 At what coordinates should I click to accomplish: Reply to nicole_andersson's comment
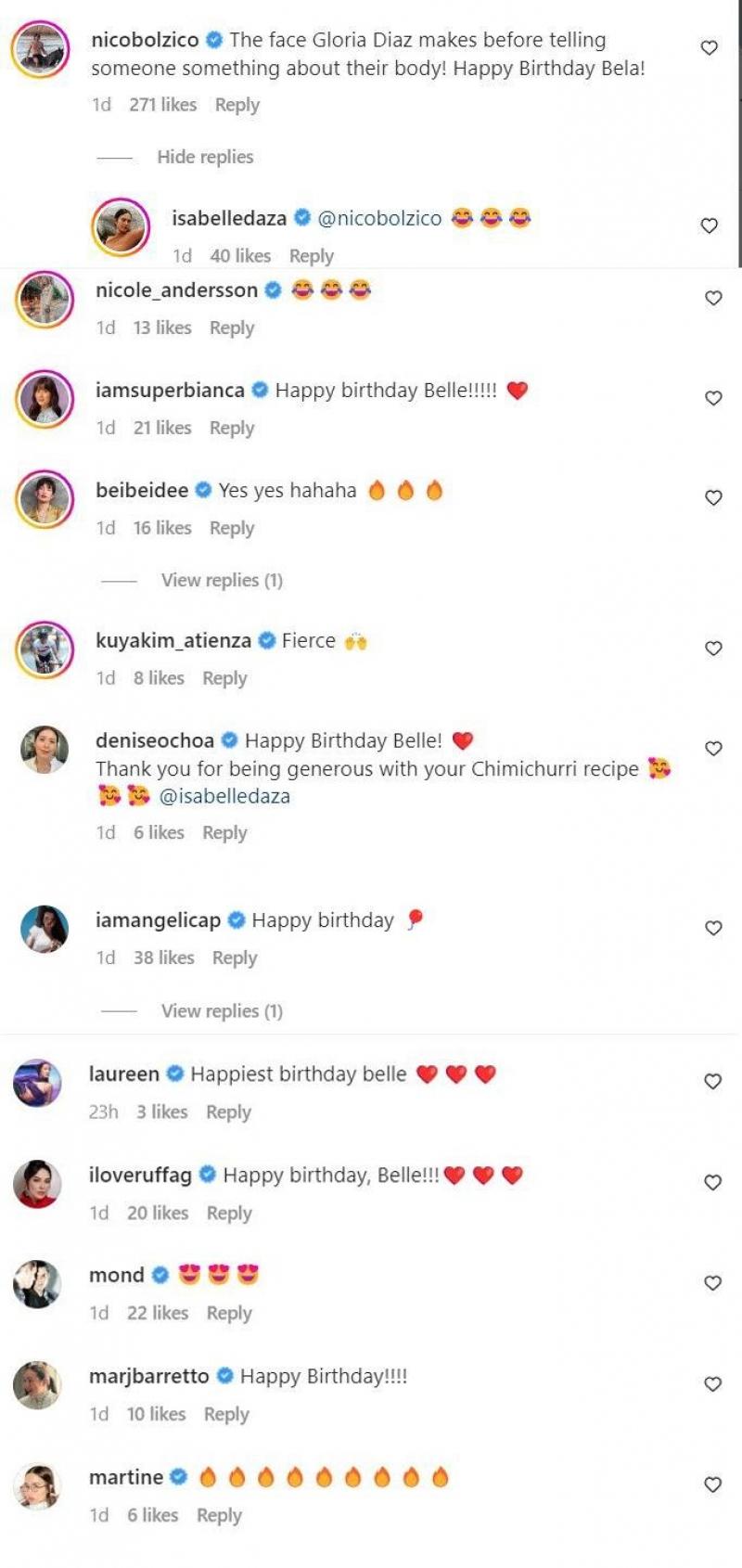pos(232,328)
